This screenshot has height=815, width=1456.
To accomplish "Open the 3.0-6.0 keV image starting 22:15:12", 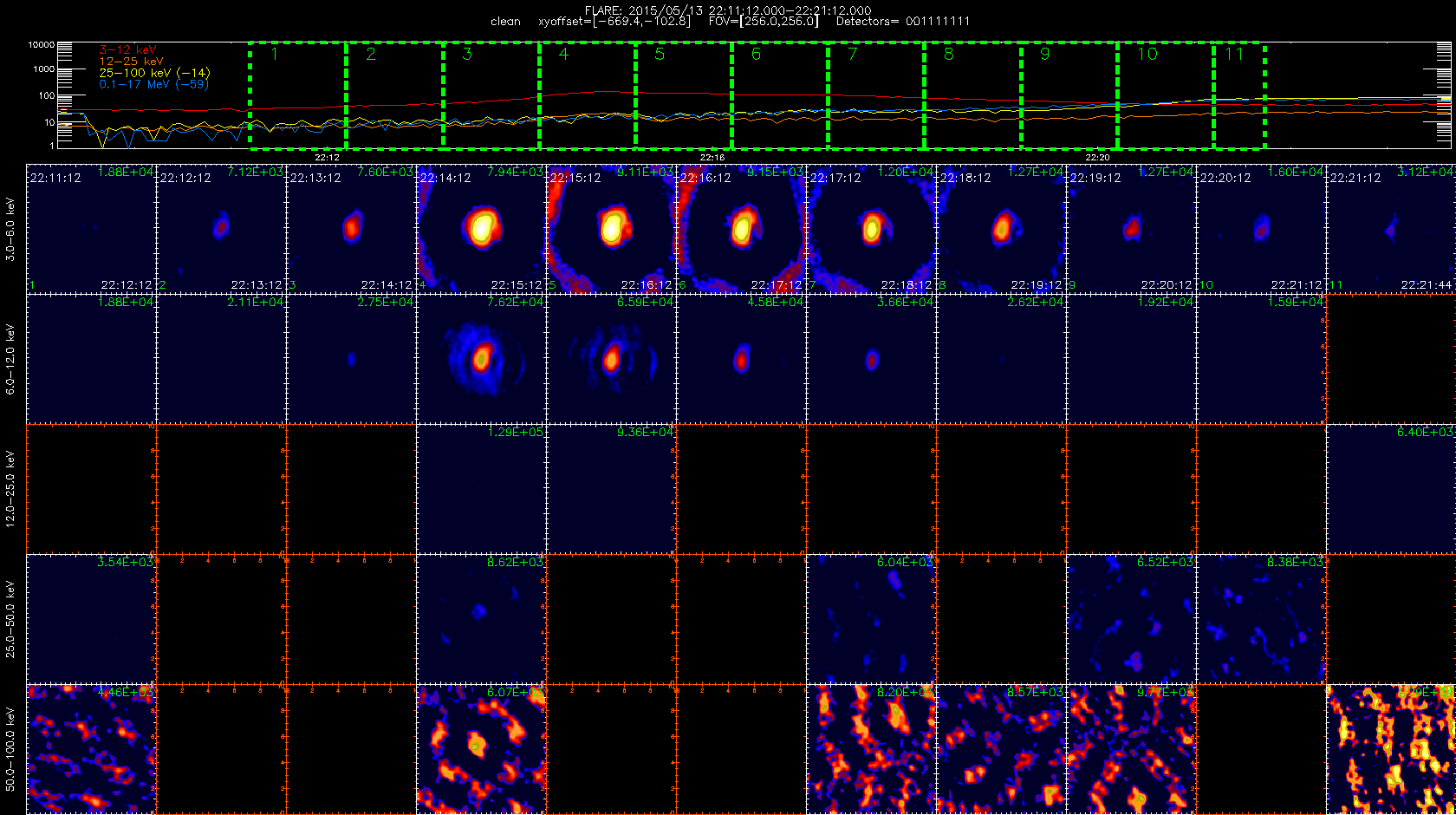I will [x=611, y=229].
